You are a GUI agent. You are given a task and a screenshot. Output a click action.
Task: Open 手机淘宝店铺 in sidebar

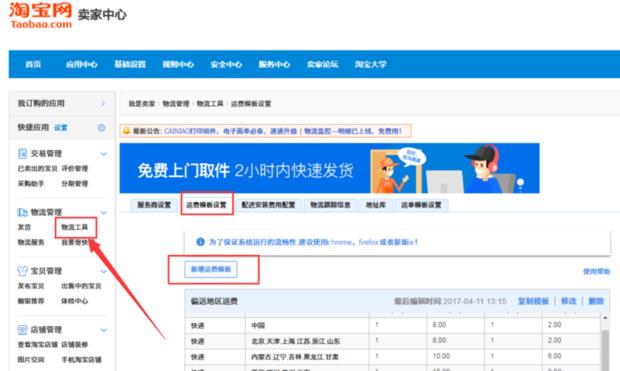81,360
